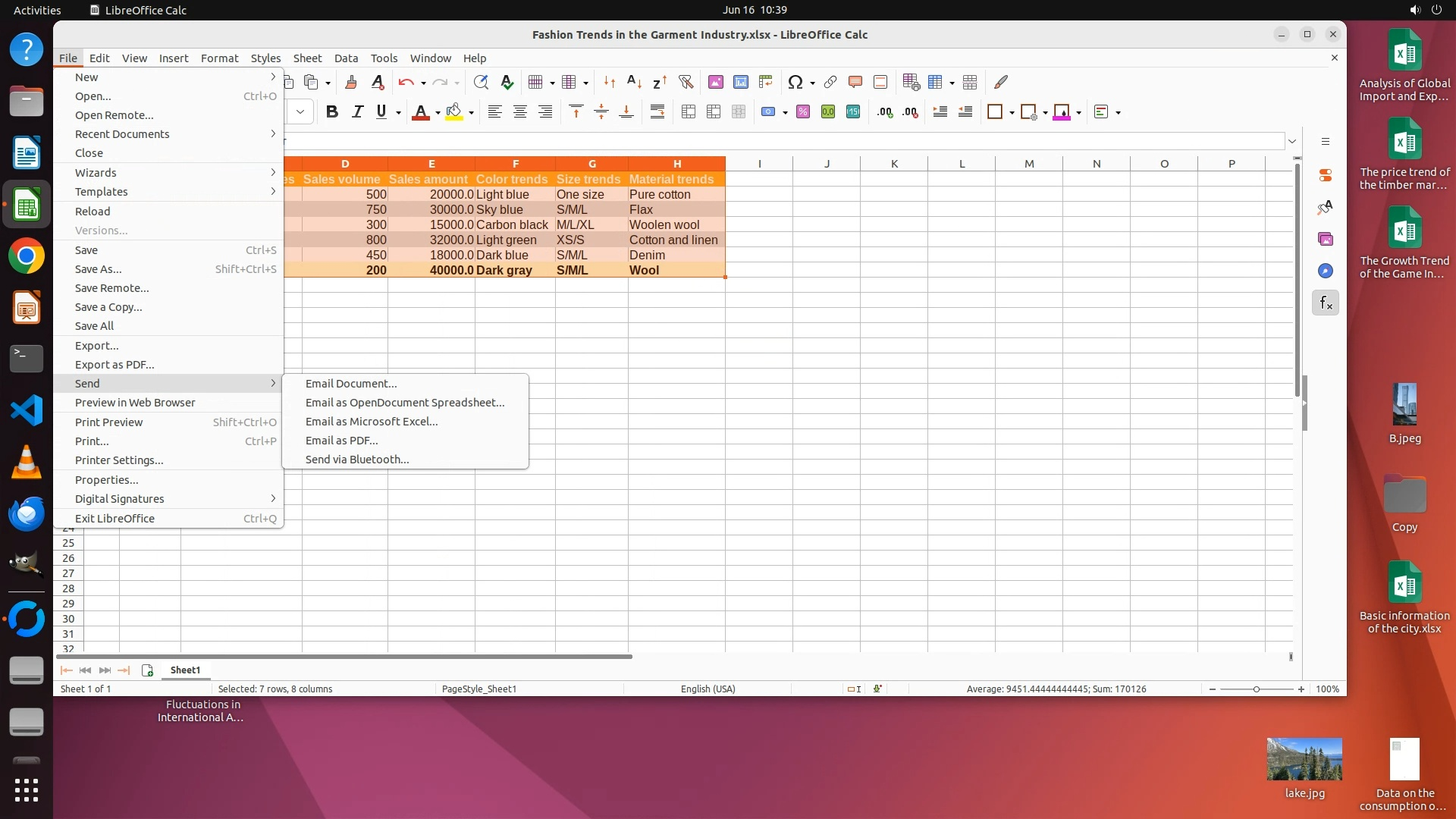Toggle Wrap Text button
Viewport: 1456px width, 819px height.
coord(657,112)
